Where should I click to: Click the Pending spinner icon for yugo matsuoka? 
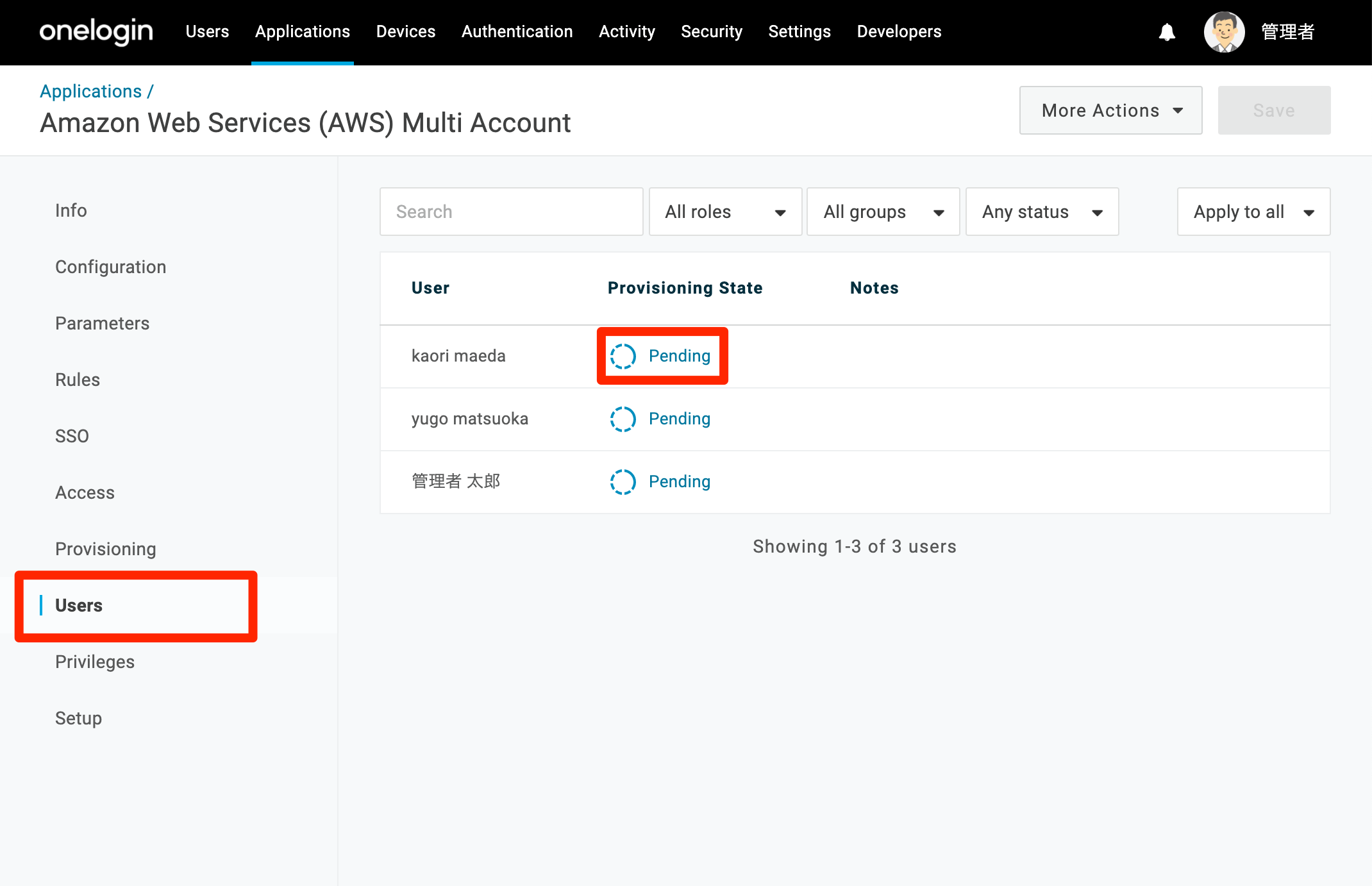tap(623, 419)
